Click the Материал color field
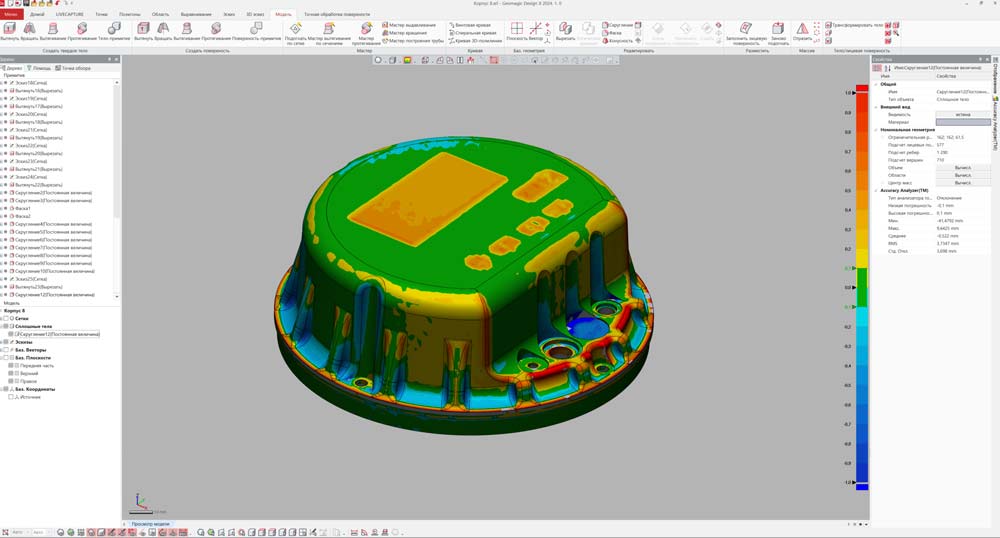Viewport: 1000px width, 538px height. pos(963,122)
